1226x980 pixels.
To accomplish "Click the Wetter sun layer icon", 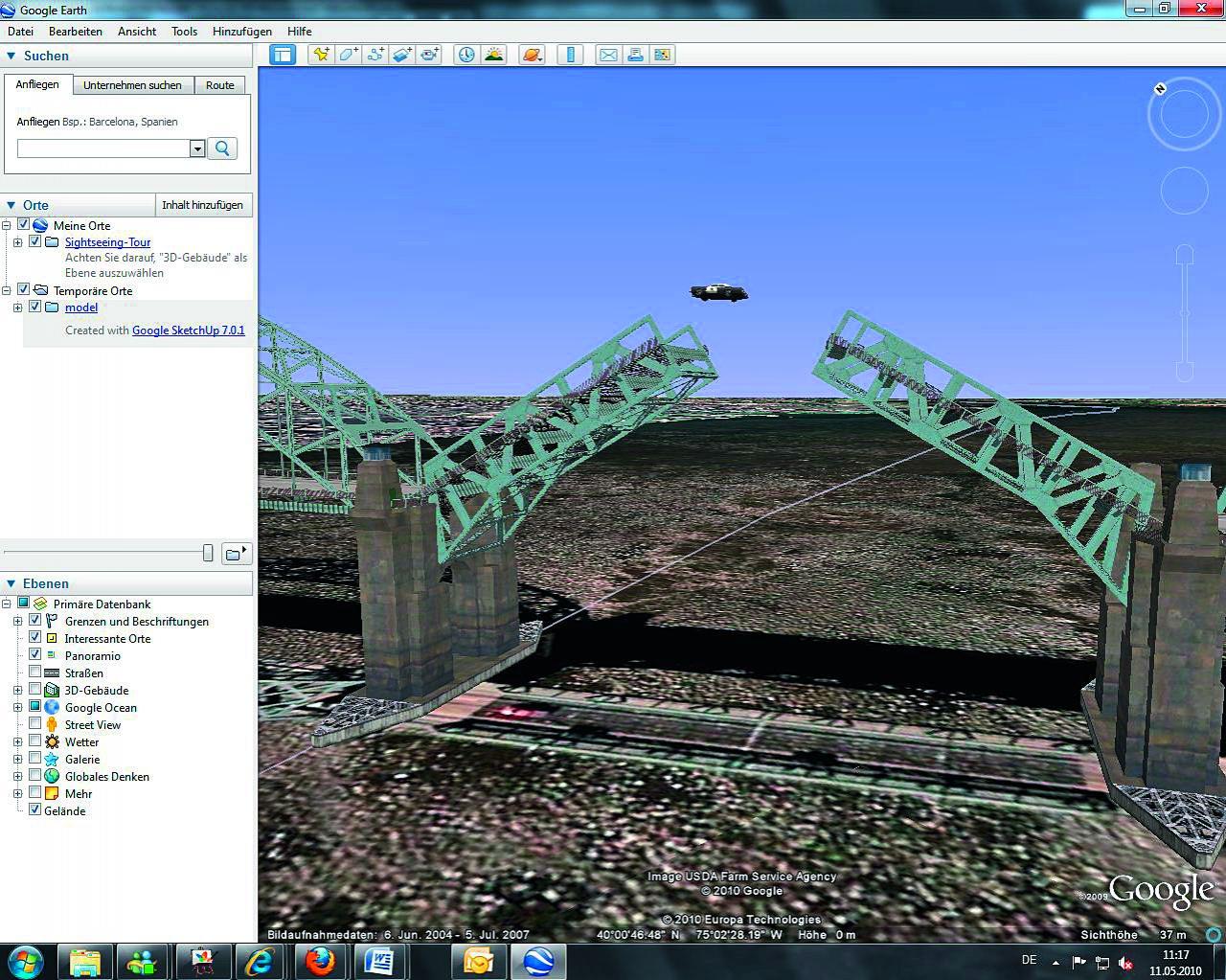I will [52, 742].
